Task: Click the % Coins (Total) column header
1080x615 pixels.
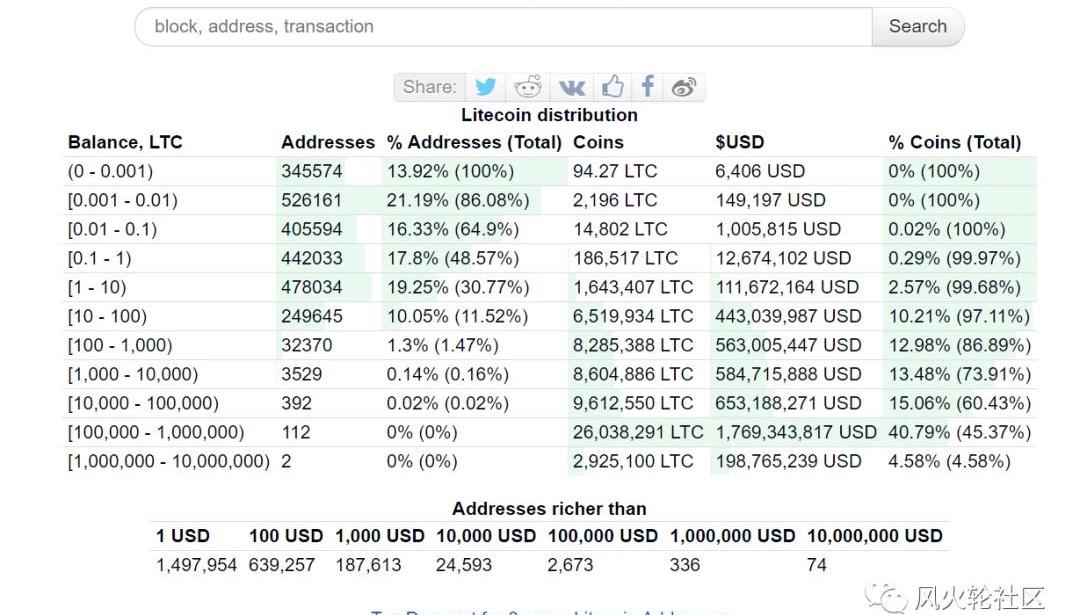Action: coord(954,142)
